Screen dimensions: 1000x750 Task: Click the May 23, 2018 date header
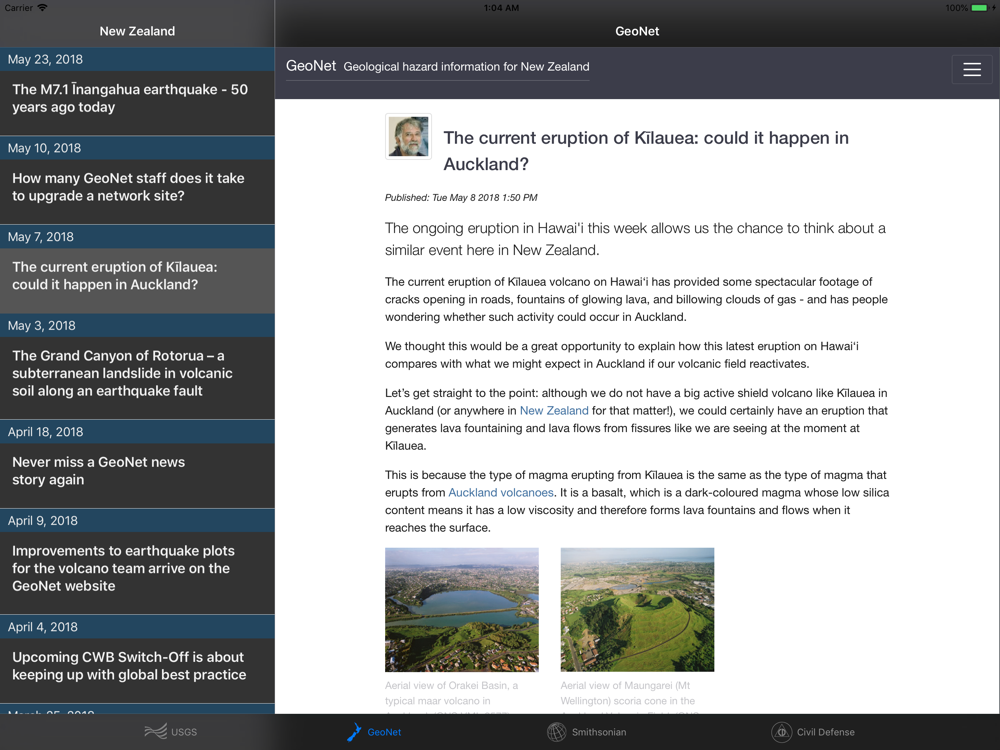point(137,59)
